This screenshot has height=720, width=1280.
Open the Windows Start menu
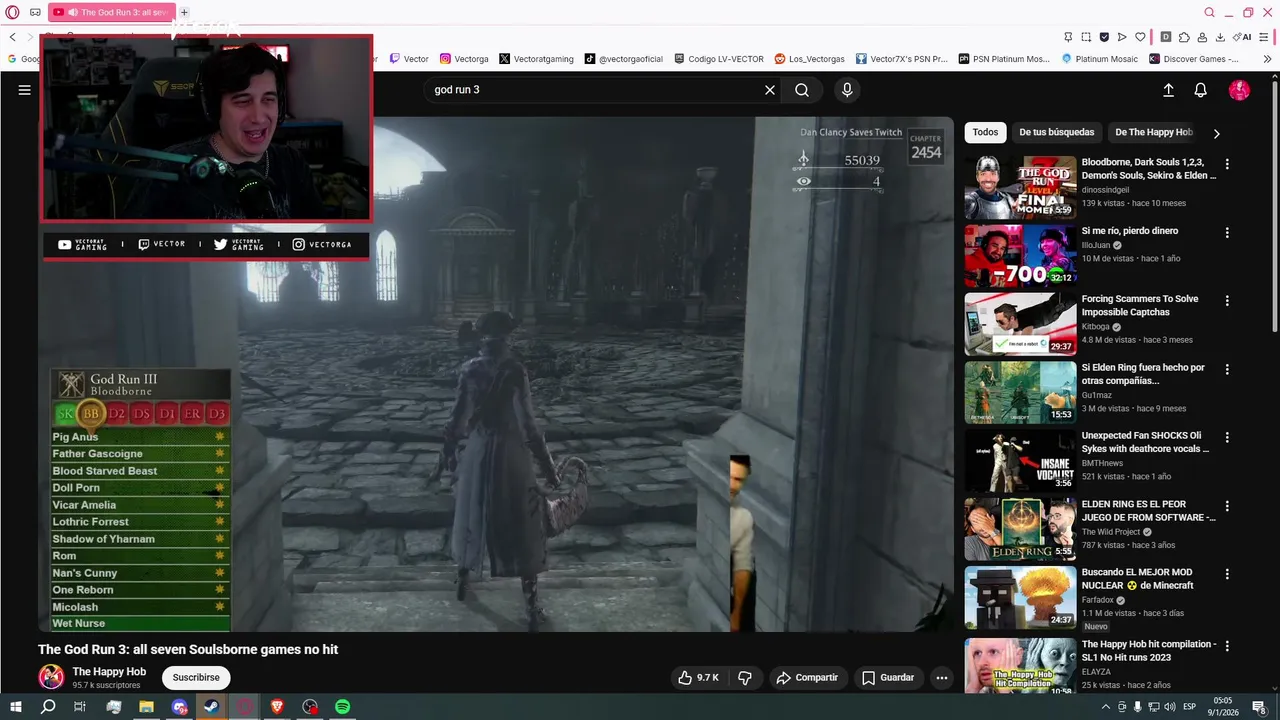[15, 707]
